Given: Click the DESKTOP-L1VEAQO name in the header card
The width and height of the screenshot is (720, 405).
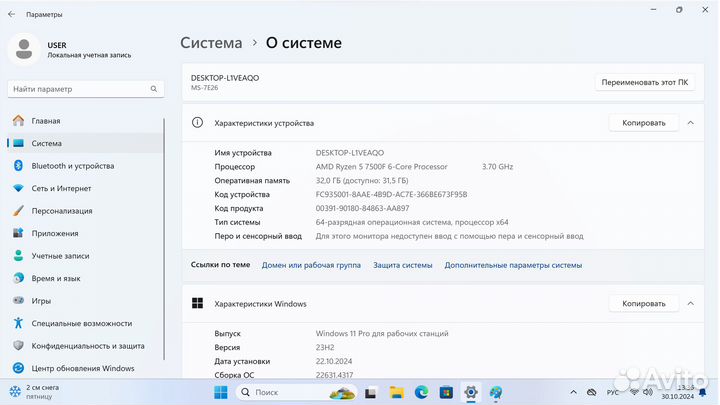Looking at the screenshot, I should [225, 78].
